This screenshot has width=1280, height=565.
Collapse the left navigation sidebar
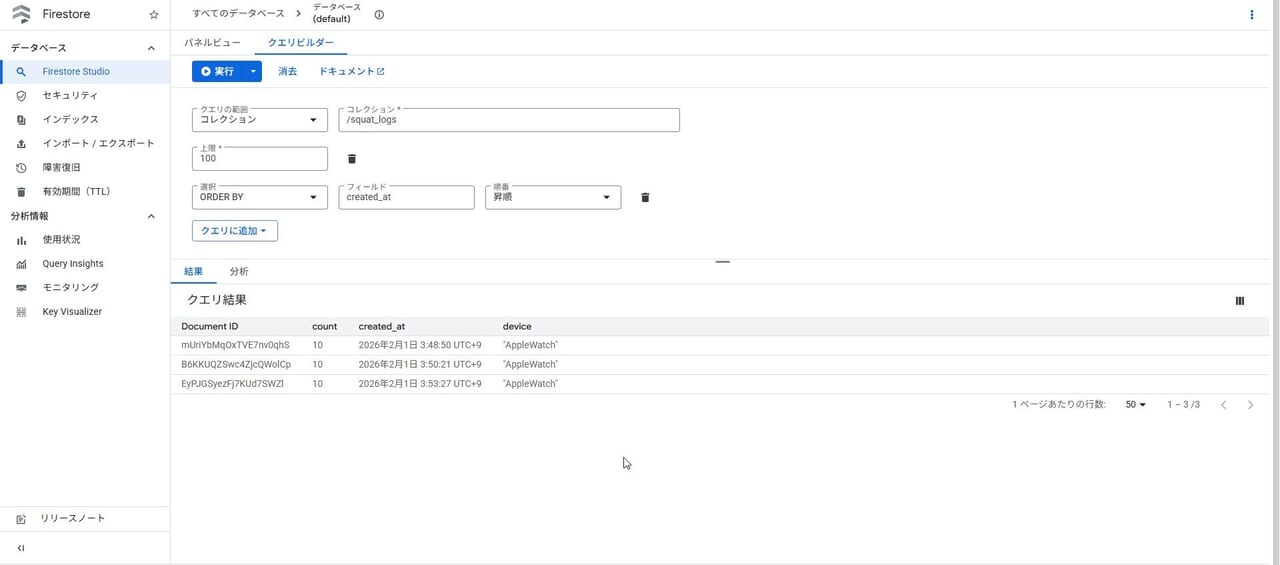tap(21, 548)
